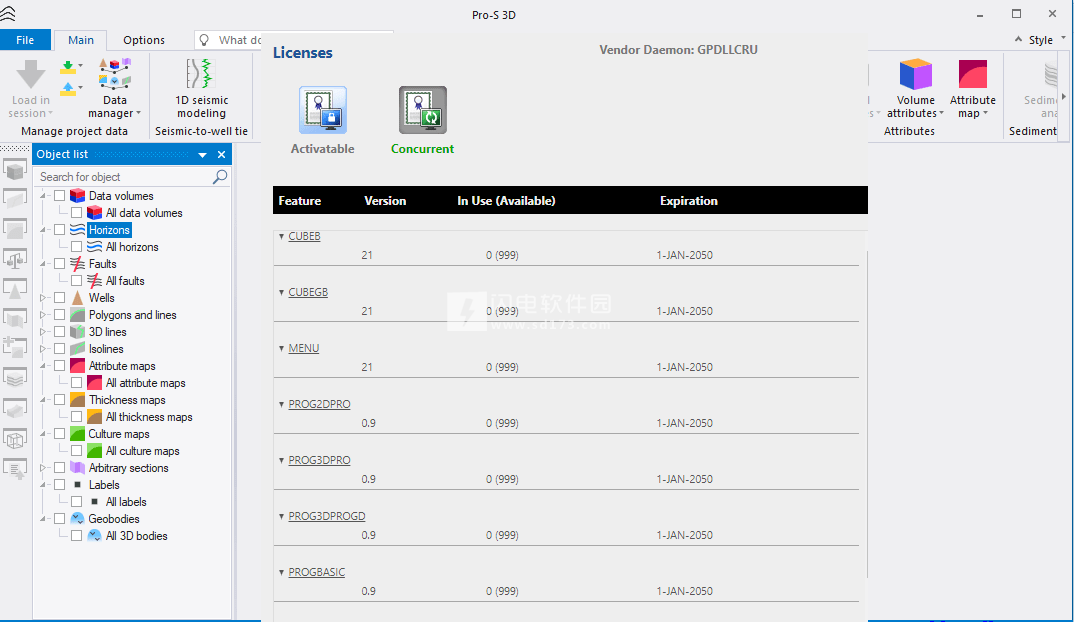
Task: Enable the All thickness maps checkbox
Action: (x=77, y=416)
